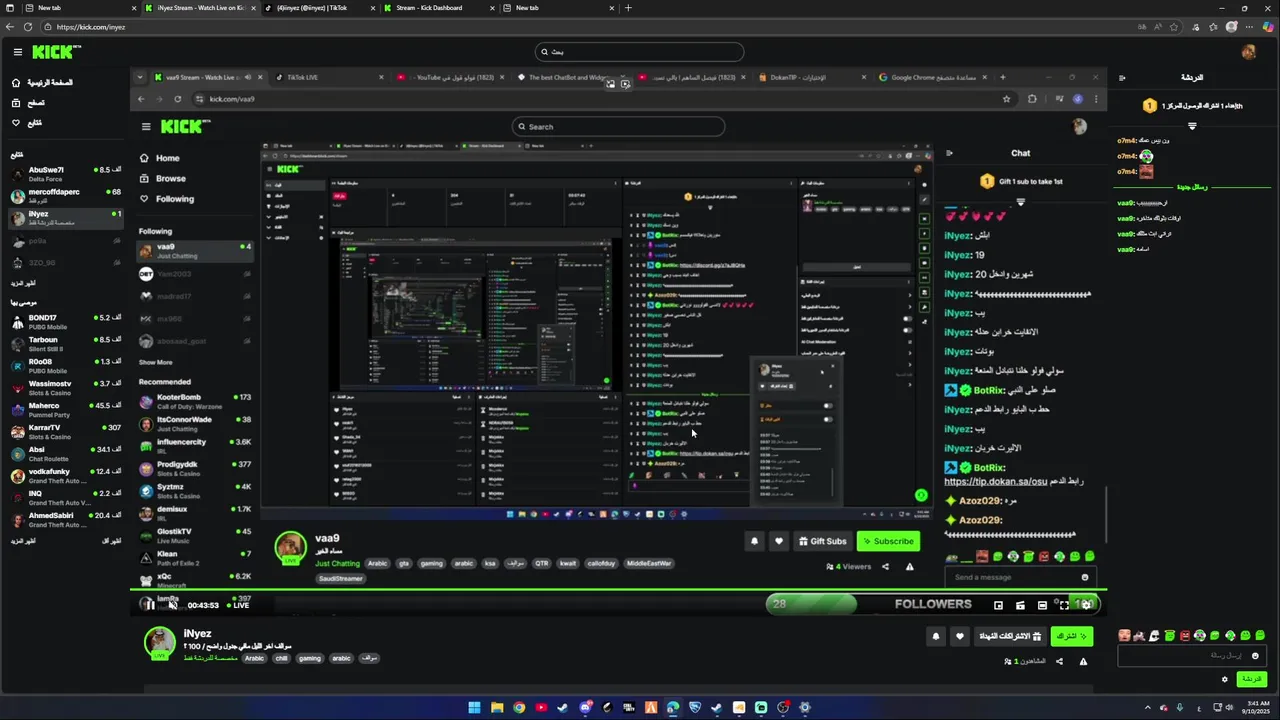The width and height of the screenshot is (1280, 720).
Task: Click the green chat send button
Action: pos(1251,679)
